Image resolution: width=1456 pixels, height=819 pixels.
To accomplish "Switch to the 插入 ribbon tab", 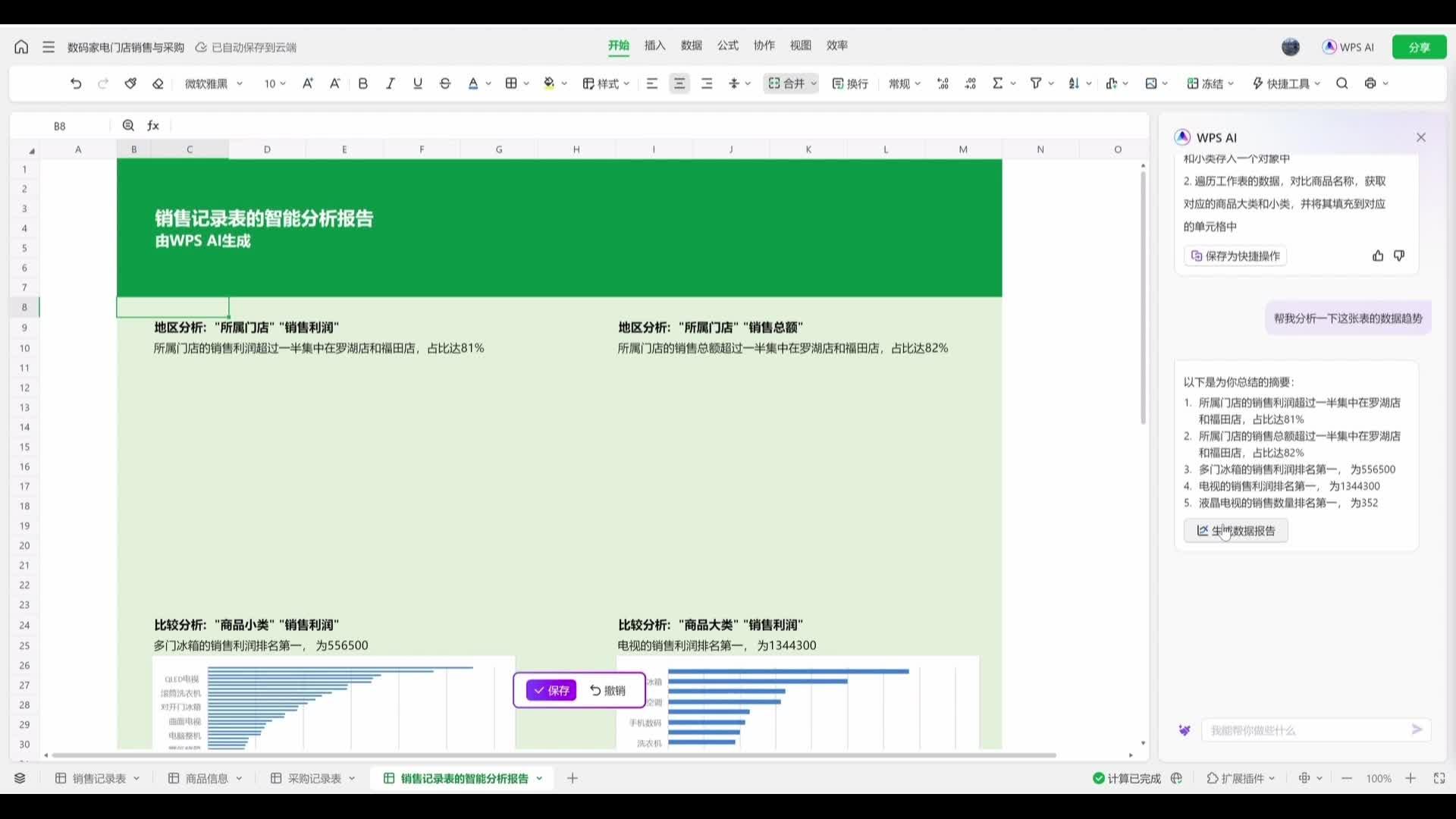I will click(x=654, y=45).
